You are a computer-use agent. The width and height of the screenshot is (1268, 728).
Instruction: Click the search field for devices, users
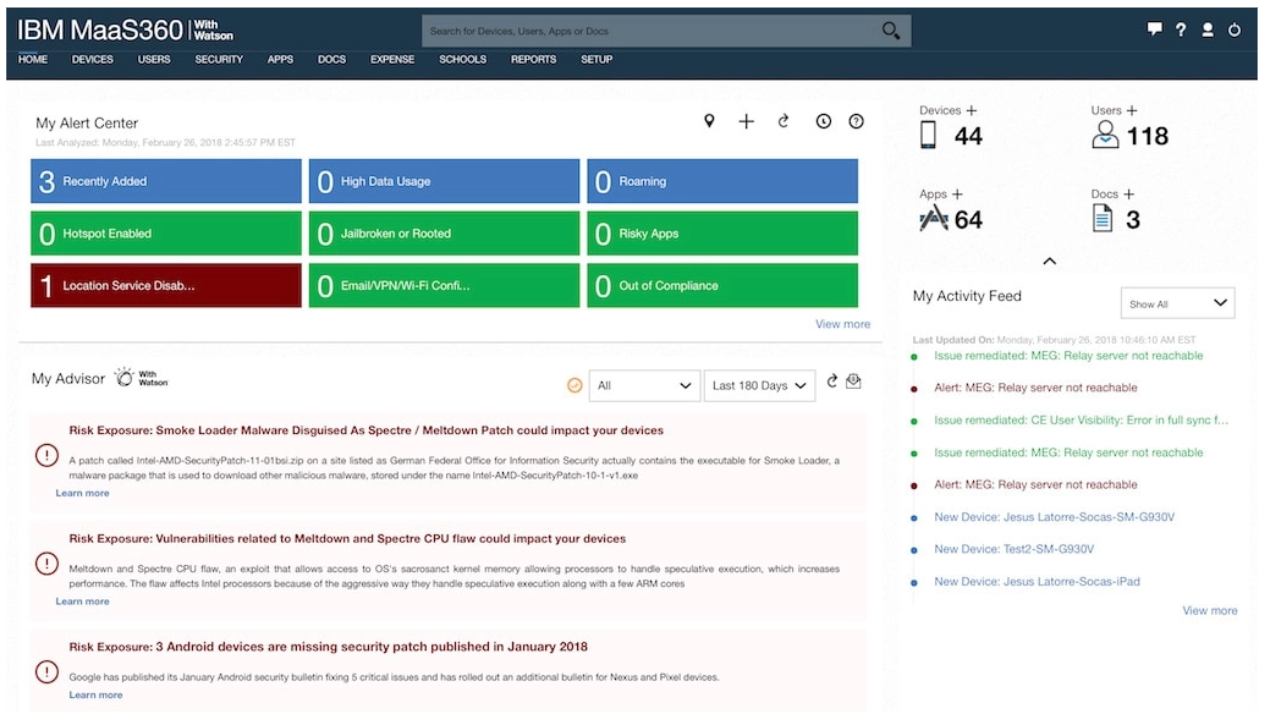point(650,31)
